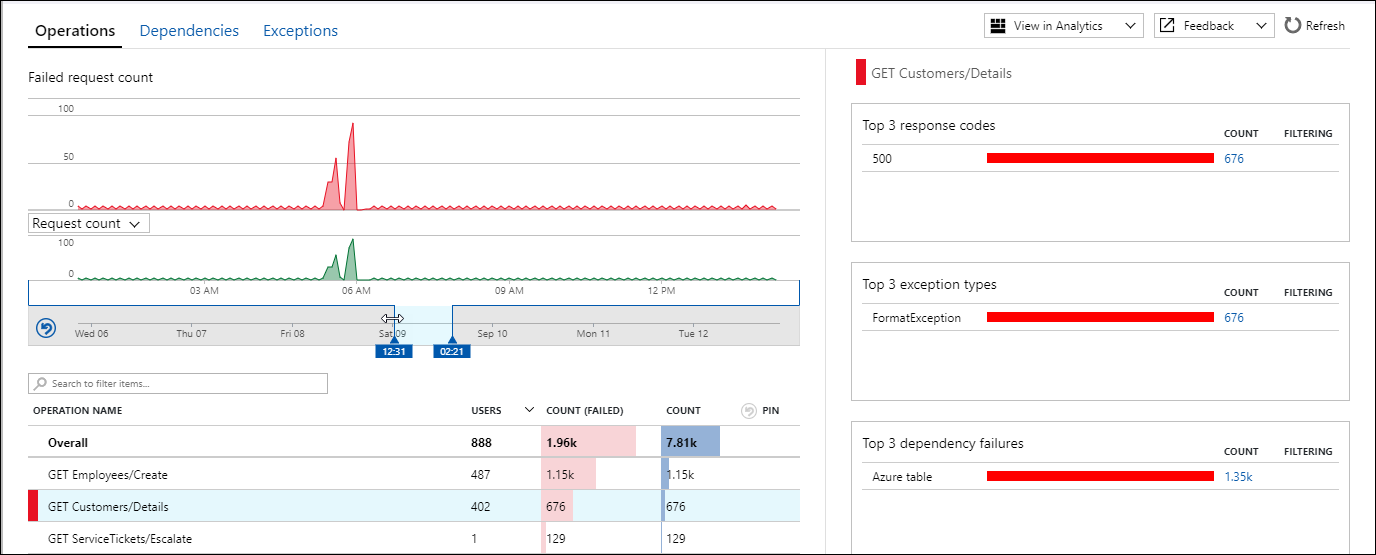Open the Feedback dropdown chevron
1376x555 pixels.
(x=1261, y=26)
